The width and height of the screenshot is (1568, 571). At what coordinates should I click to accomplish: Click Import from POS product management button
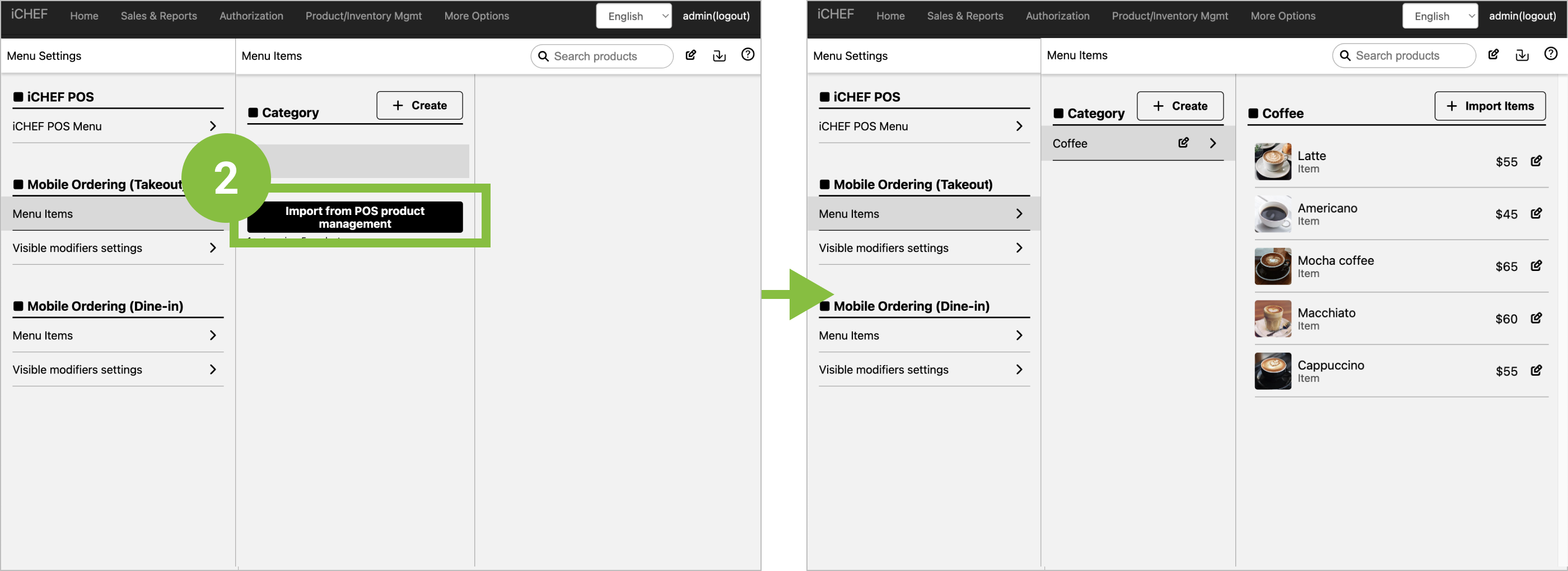[355, 217]
